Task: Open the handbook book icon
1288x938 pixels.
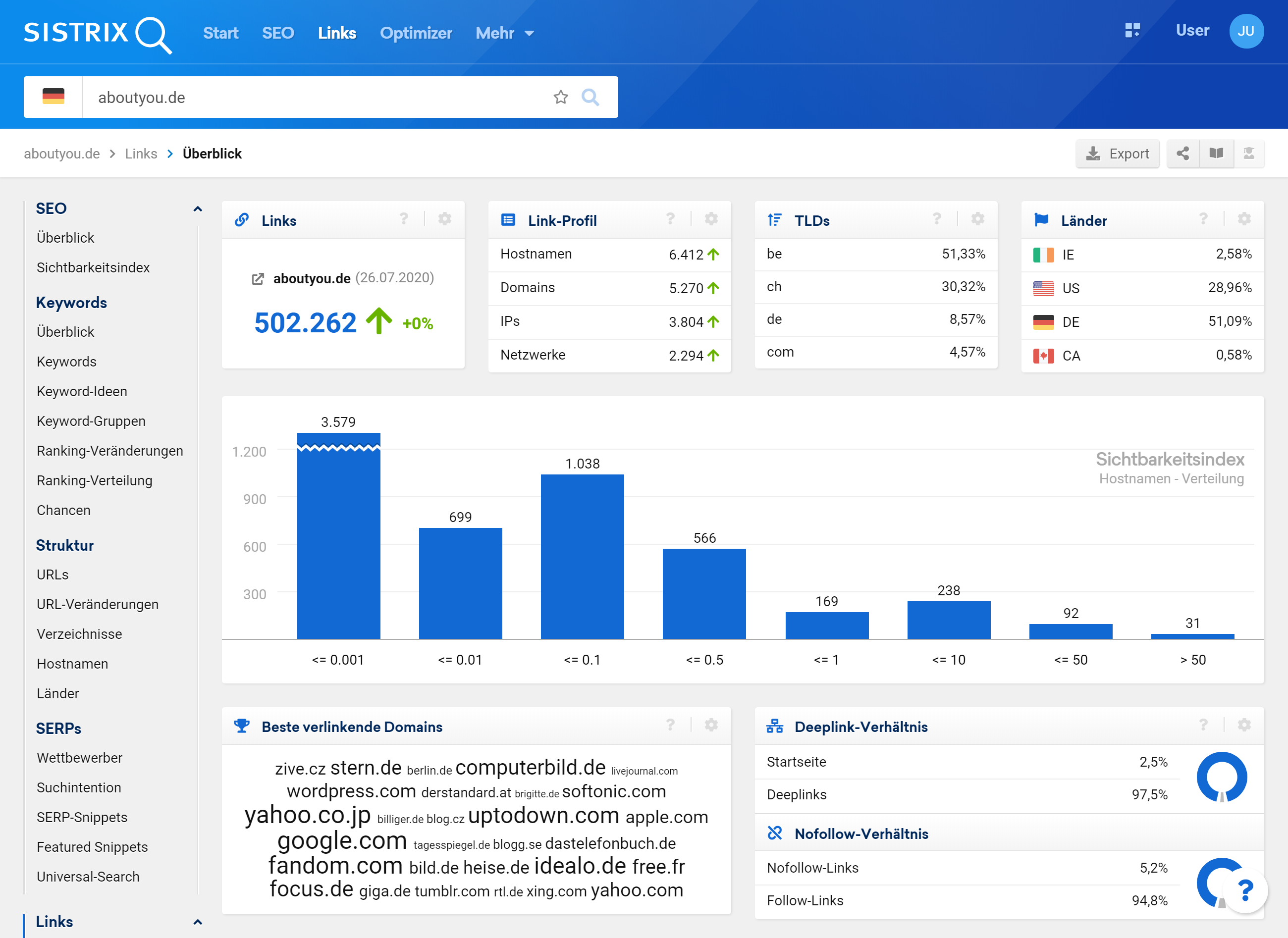Action: click(x=1216, y=154)
